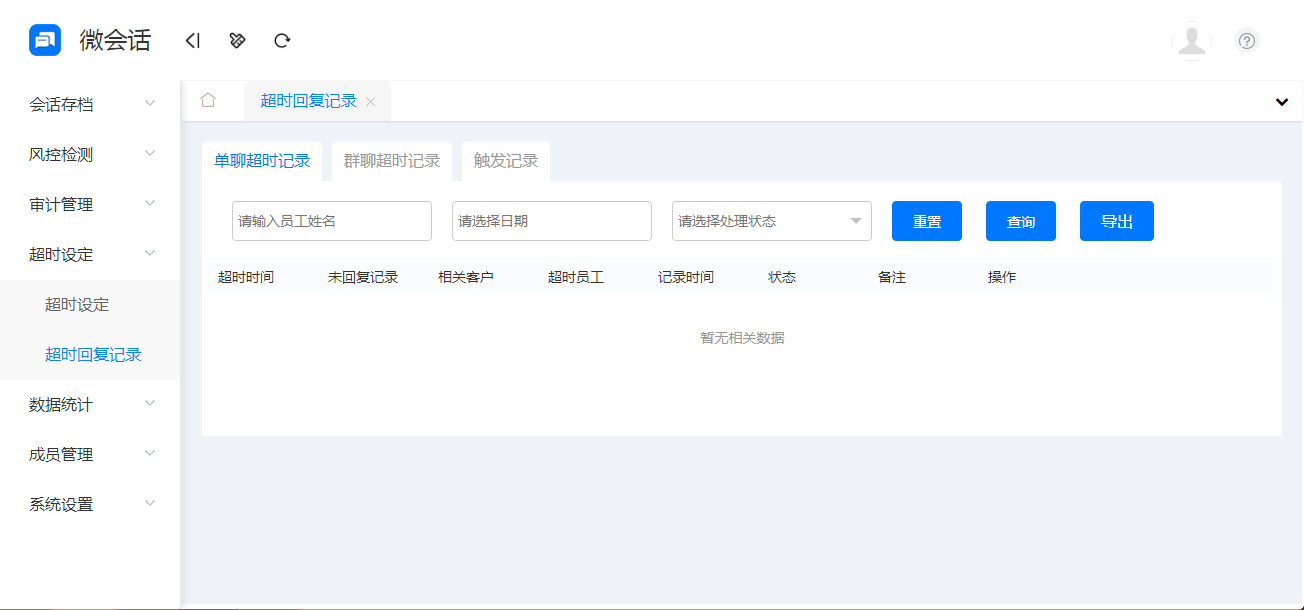Click the 查询 search button
1304x610 pixels.
pos(1020,221)
